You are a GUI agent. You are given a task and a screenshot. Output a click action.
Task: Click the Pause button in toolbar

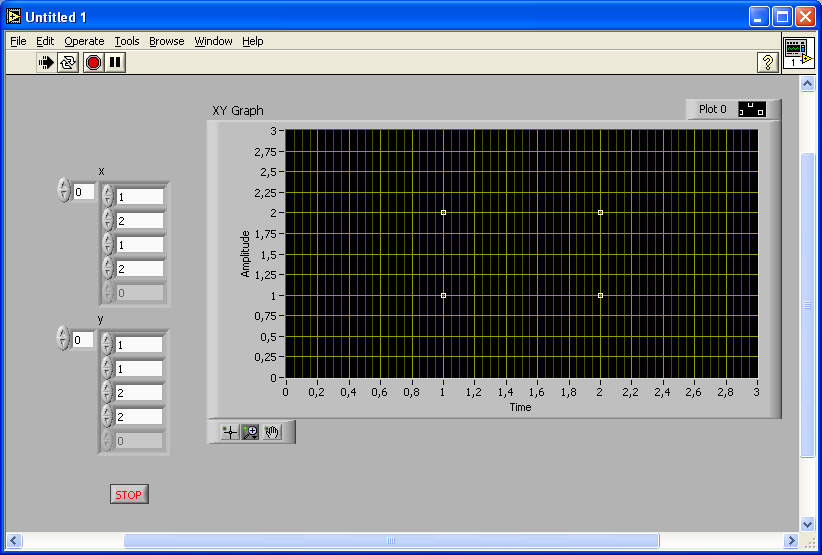115,62
